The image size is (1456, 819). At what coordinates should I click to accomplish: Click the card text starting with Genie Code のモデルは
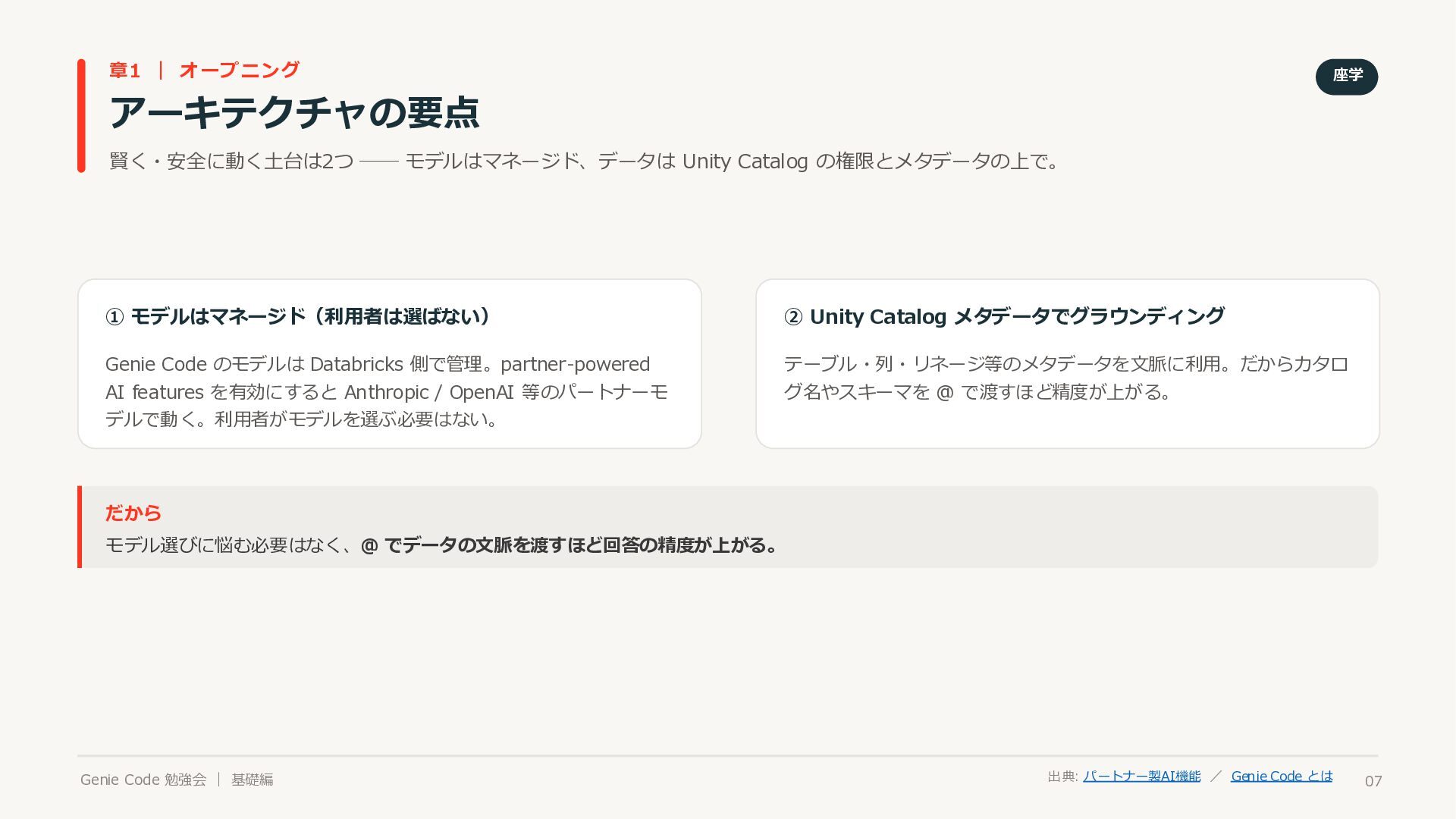(x=387, y=391)
